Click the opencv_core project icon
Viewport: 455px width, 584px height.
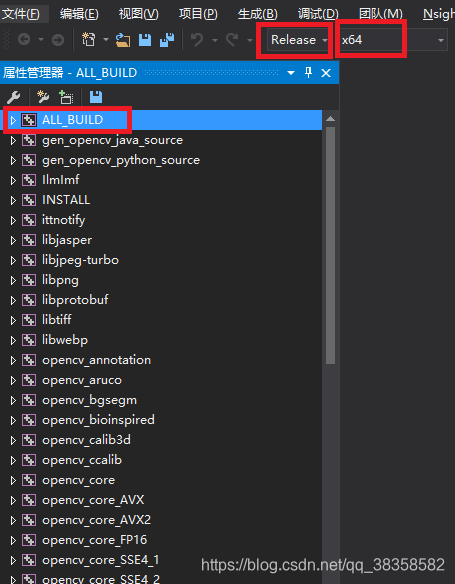[x=29, y=481]
